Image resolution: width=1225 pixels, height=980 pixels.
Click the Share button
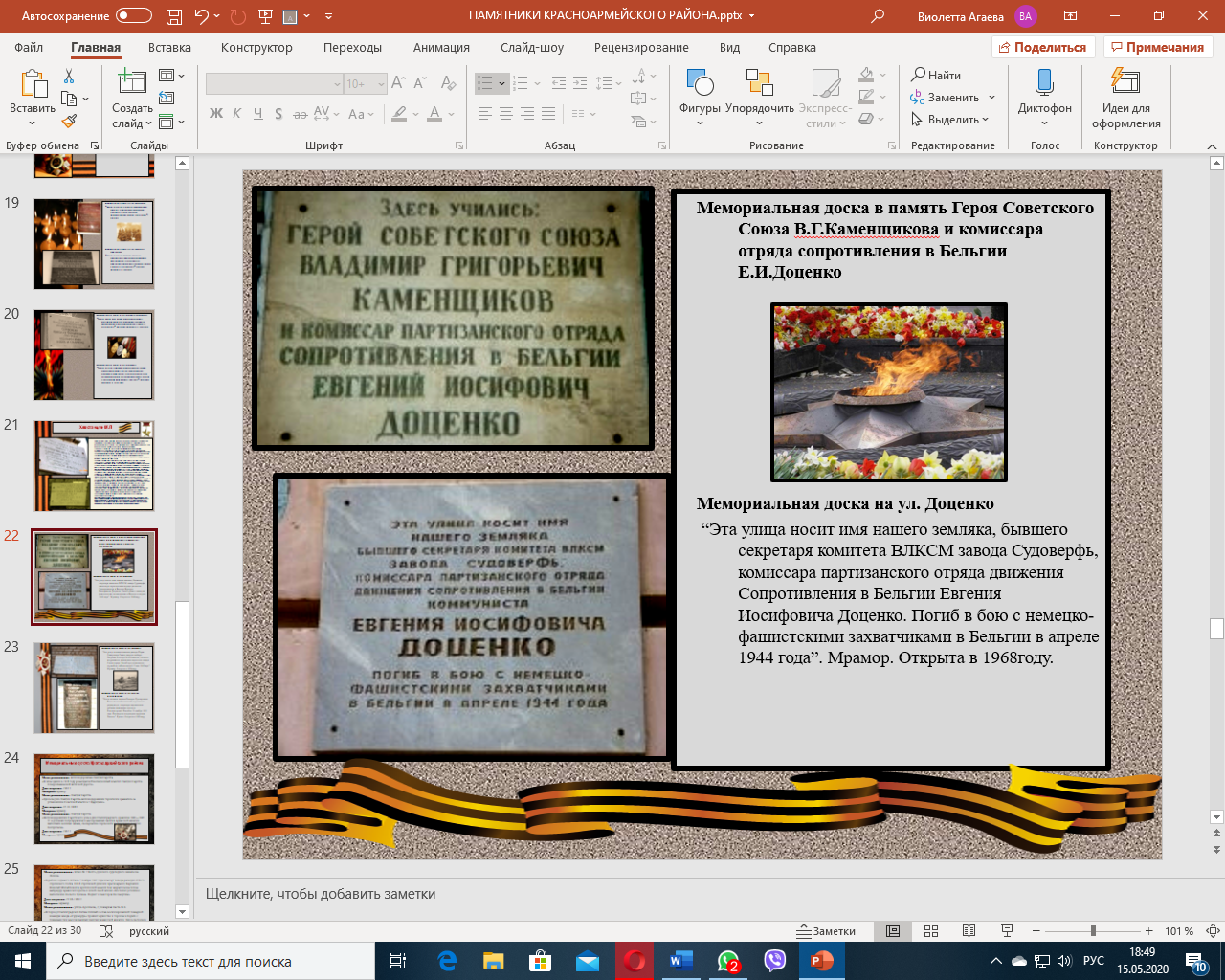pyautogui.click(x=1042, y=48)
